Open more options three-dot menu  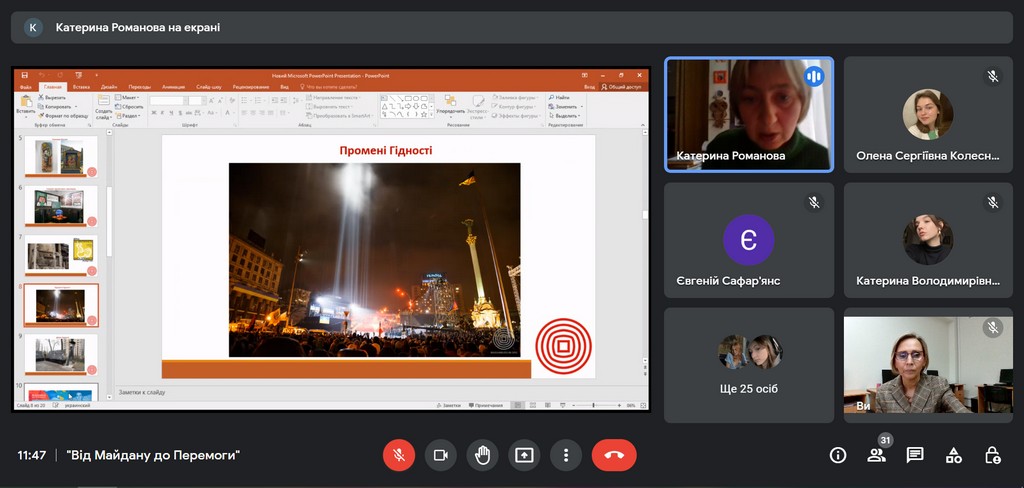click(x=566, y=455)
